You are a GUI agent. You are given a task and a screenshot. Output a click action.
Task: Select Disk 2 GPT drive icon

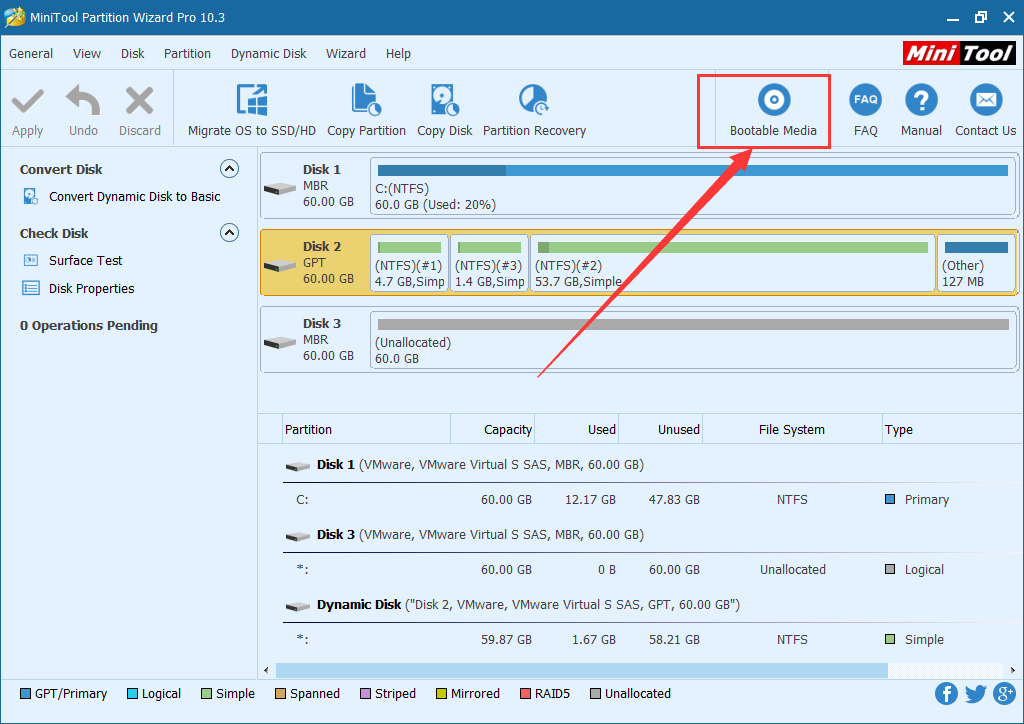point(280,265)
